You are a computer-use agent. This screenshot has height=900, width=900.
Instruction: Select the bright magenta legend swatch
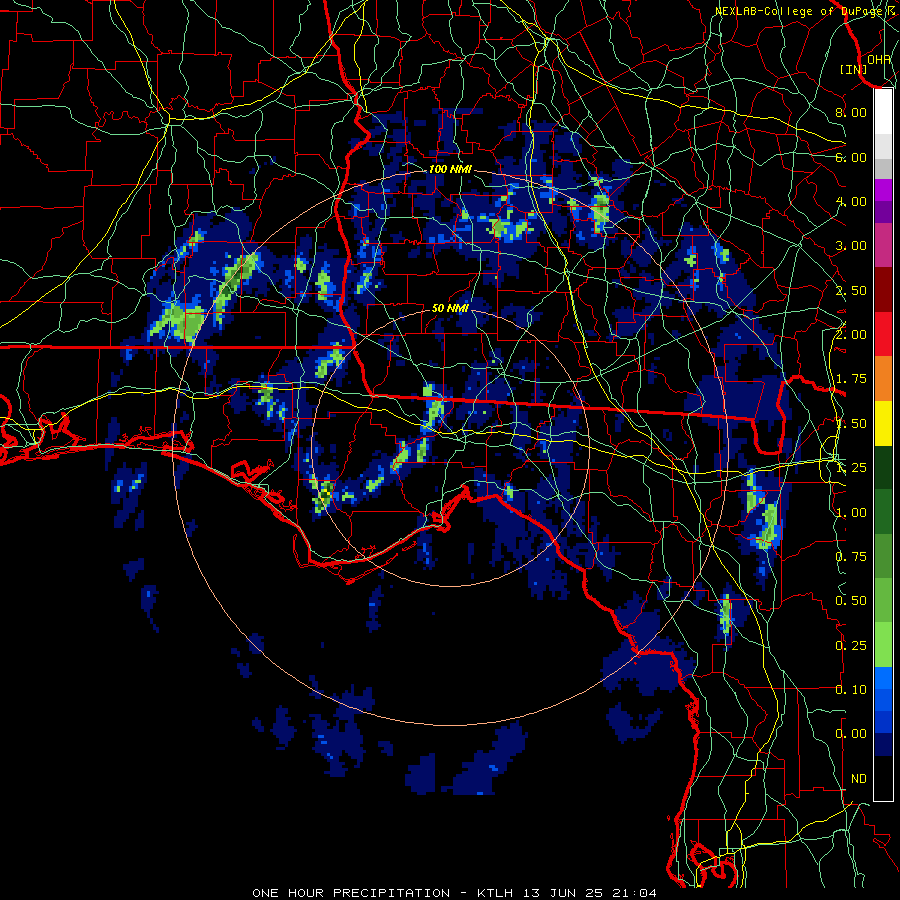[x=883, y=190]
